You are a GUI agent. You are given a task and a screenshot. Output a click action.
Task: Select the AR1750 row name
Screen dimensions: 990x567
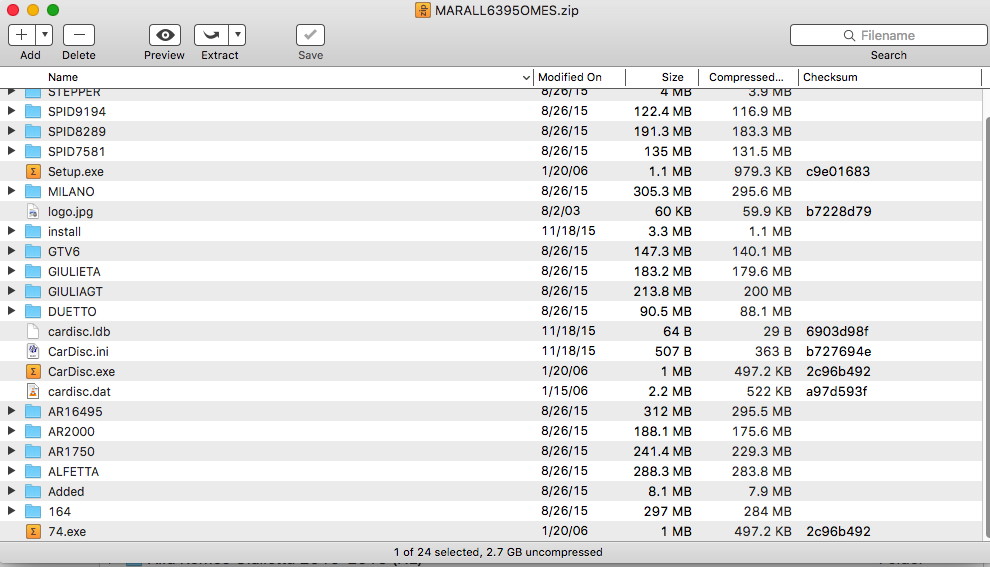pyautogui.click(x=71, y=451)
